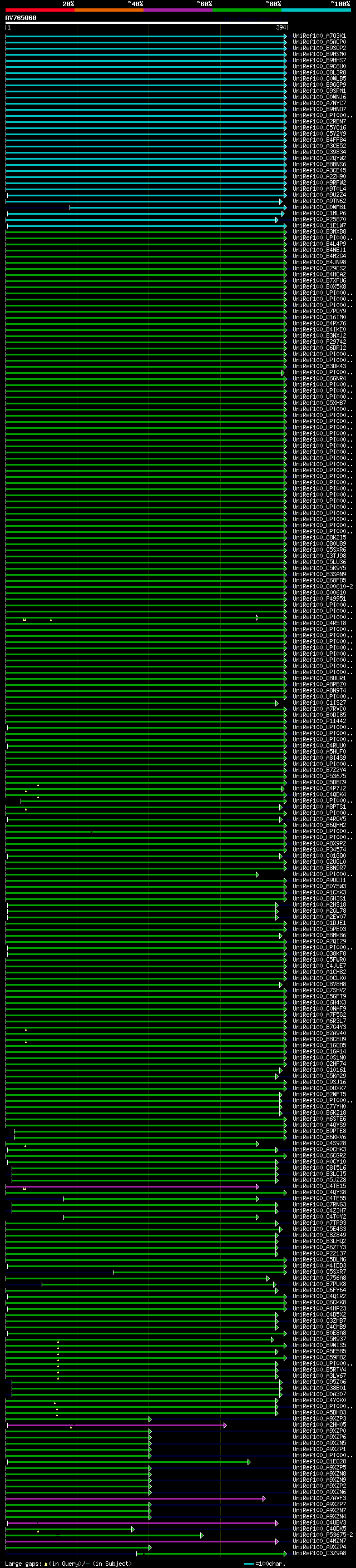The height and width of the screenshot is (1568, 356).
Task: Click the UniRef100_Q756A8 hit label
Action: pos(319,1278)
